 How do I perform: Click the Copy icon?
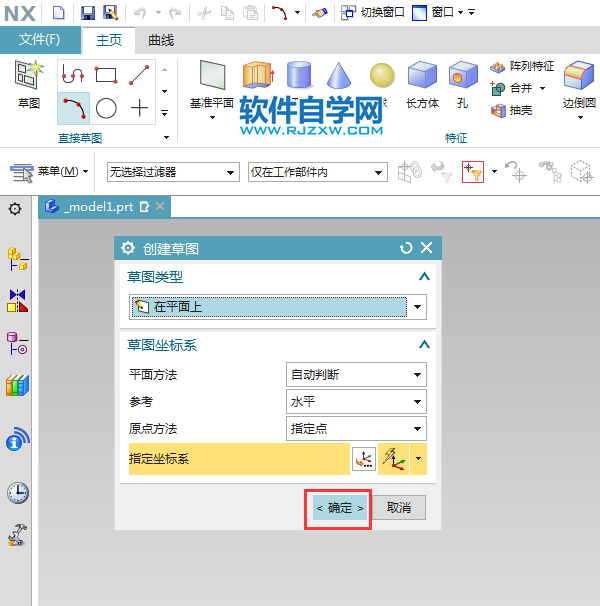click(227, 14)
